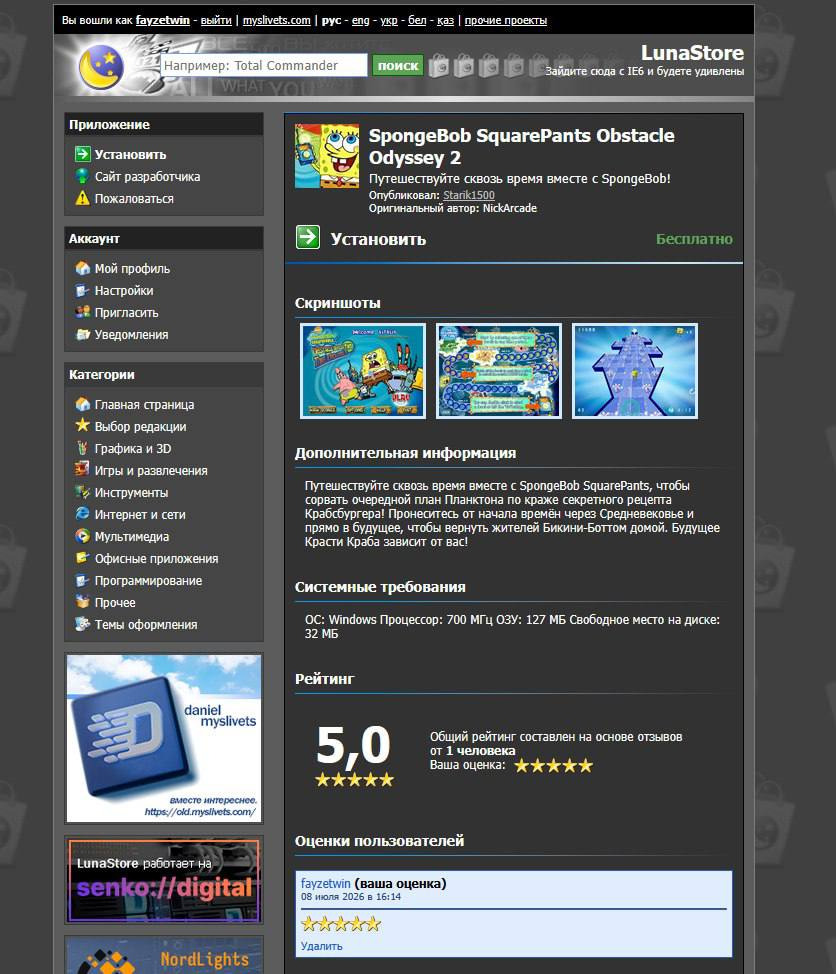Click the third shopping bag icon in header
Image resolution: width=836 pixels, height=974 pixels.
(x=488, y=65)
